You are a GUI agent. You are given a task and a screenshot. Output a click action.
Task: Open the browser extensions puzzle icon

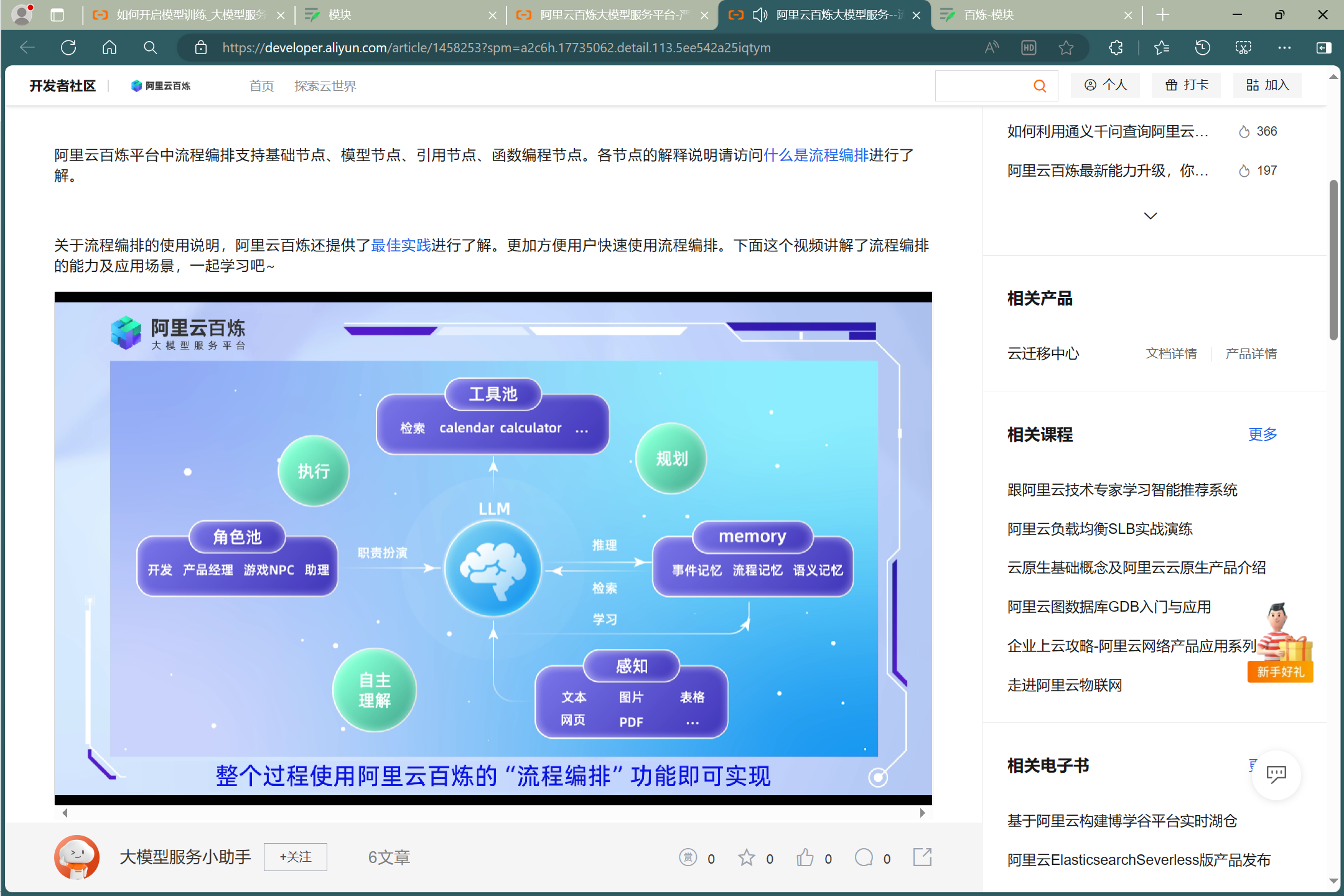click(1116, 48)
